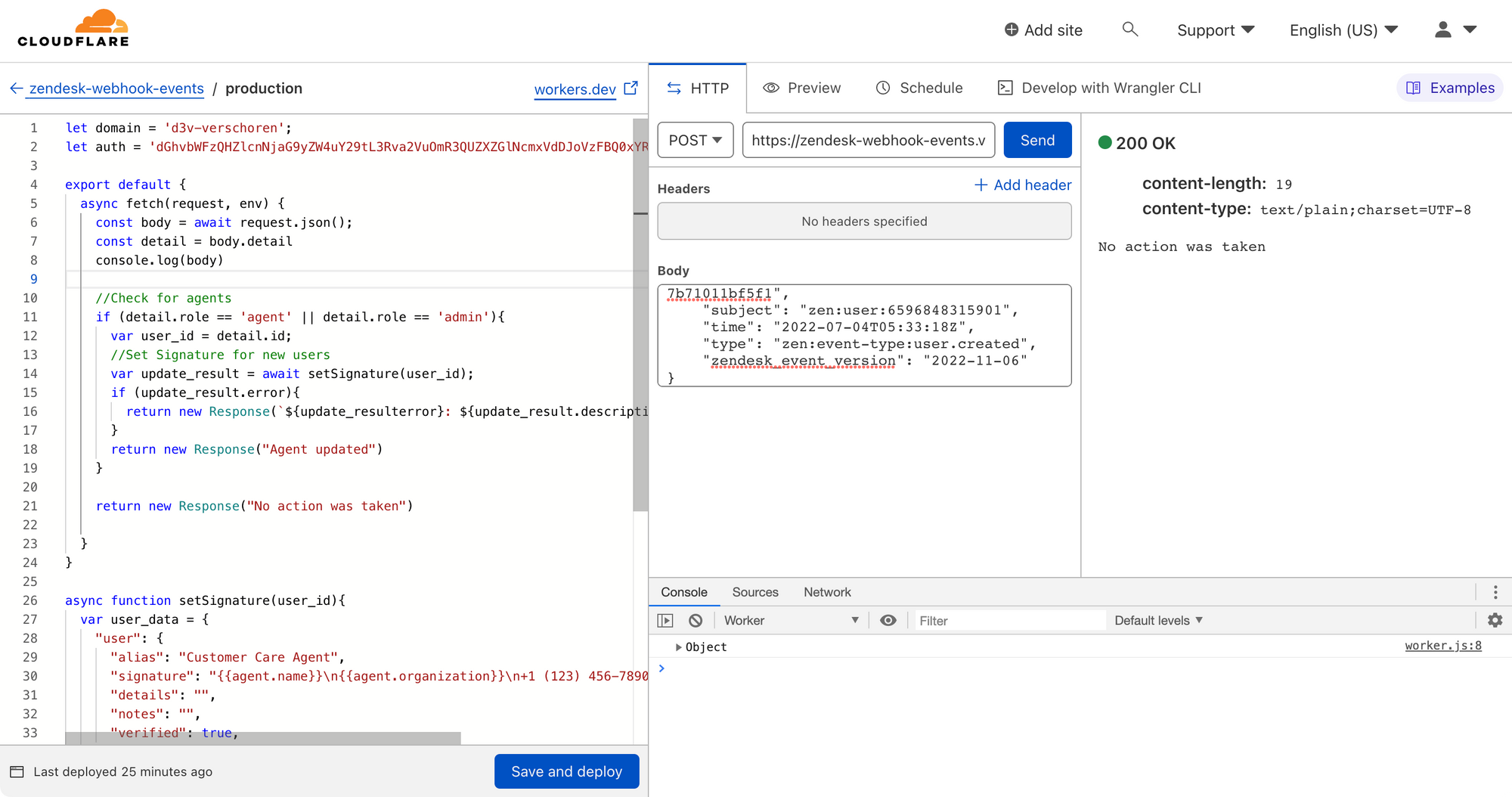Switch to the Preview tab
The height and width of the screenshot is (797, 1512).
click(x=801, y=88)
